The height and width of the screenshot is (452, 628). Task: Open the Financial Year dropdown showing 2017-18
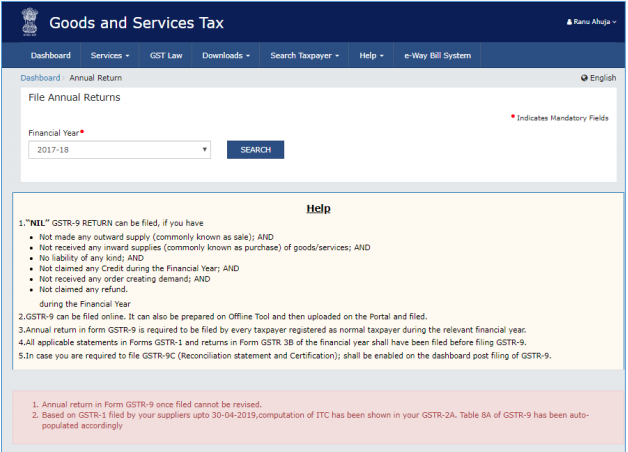tap(119, 150)
